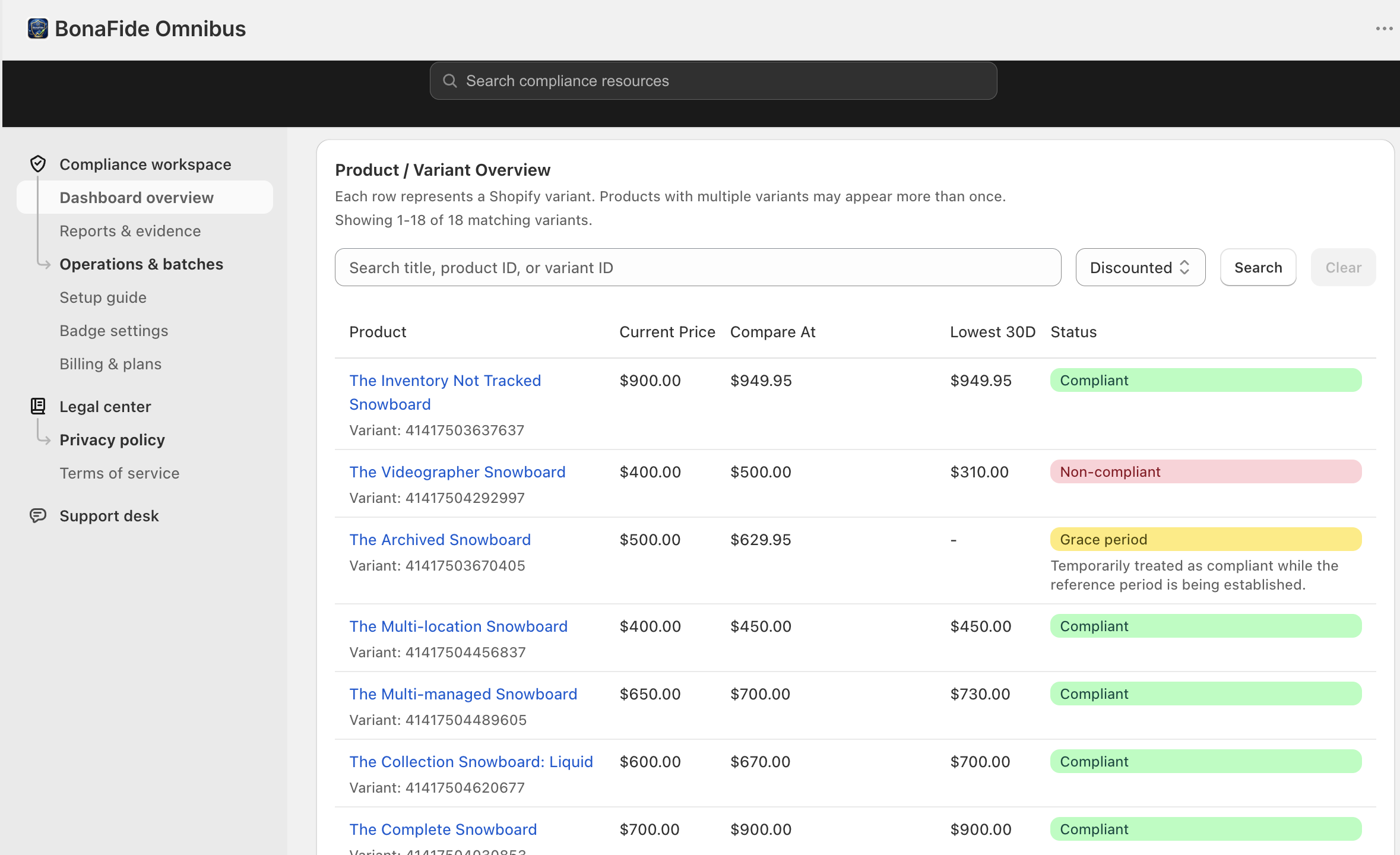Viewport: 1400px width, 855px height.
Task: Open Badge settings page
Action: (x=113, y=331)
